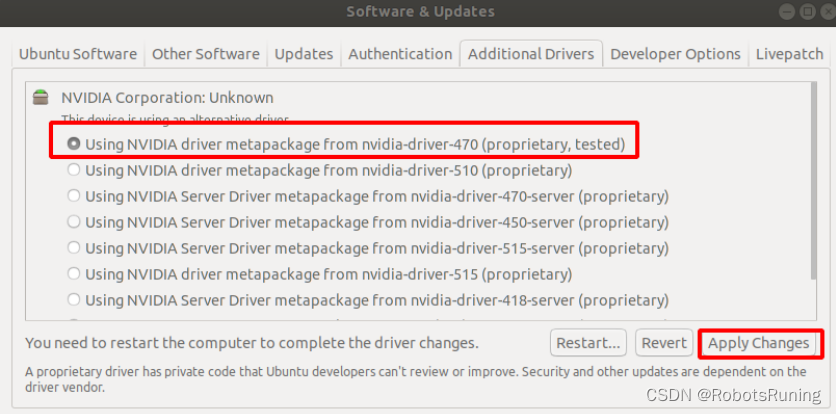The image size is (836, 414).
Task: Click the Software & Updates title bar
Action: click(420, 12)
